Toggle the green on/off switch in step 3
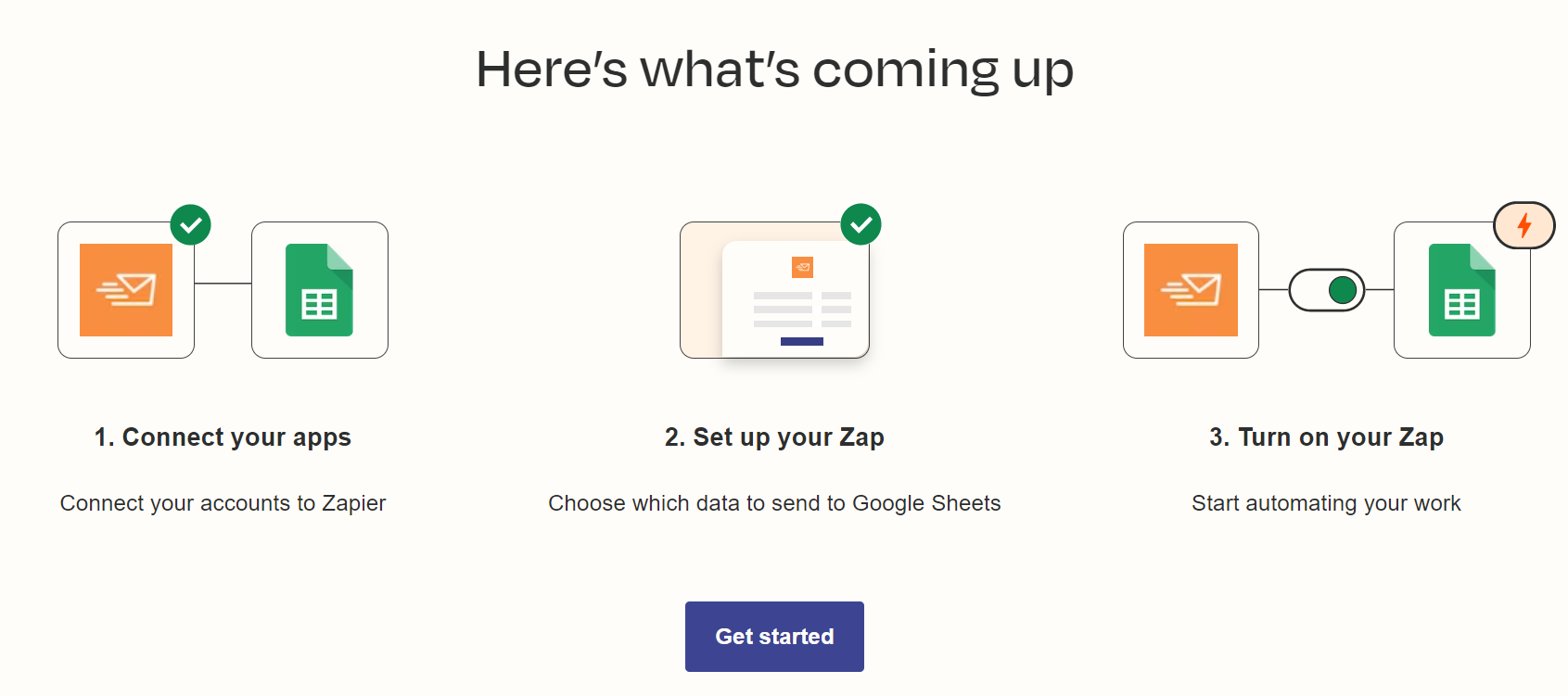Screen dimensions: 1568x696 point(1326,290)
